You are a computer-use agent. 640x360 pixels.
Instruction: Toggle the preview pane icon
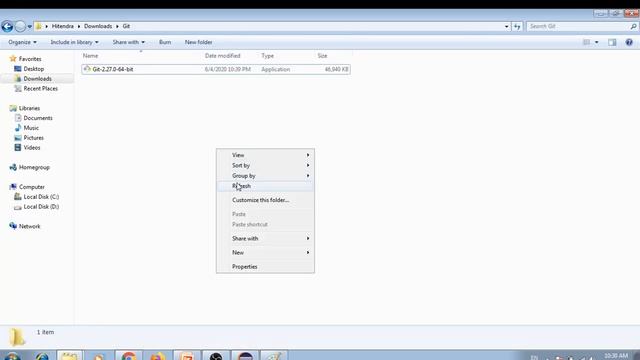pos(612,42)
